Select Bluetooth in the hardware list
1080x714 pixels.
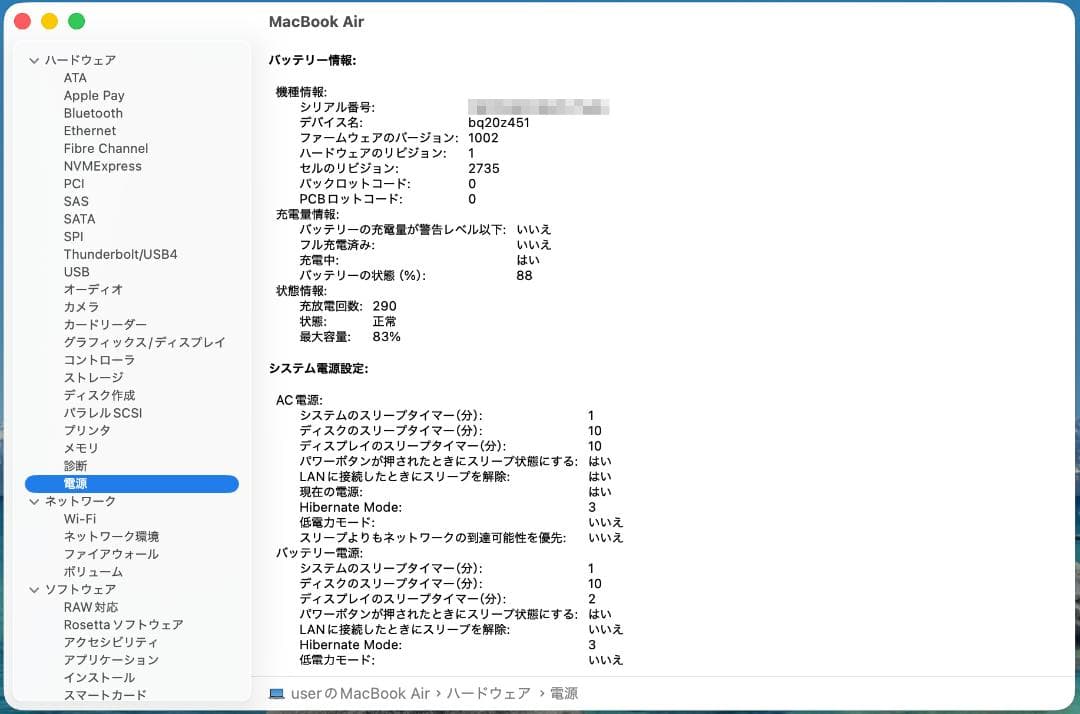click(x=93, y=113)
